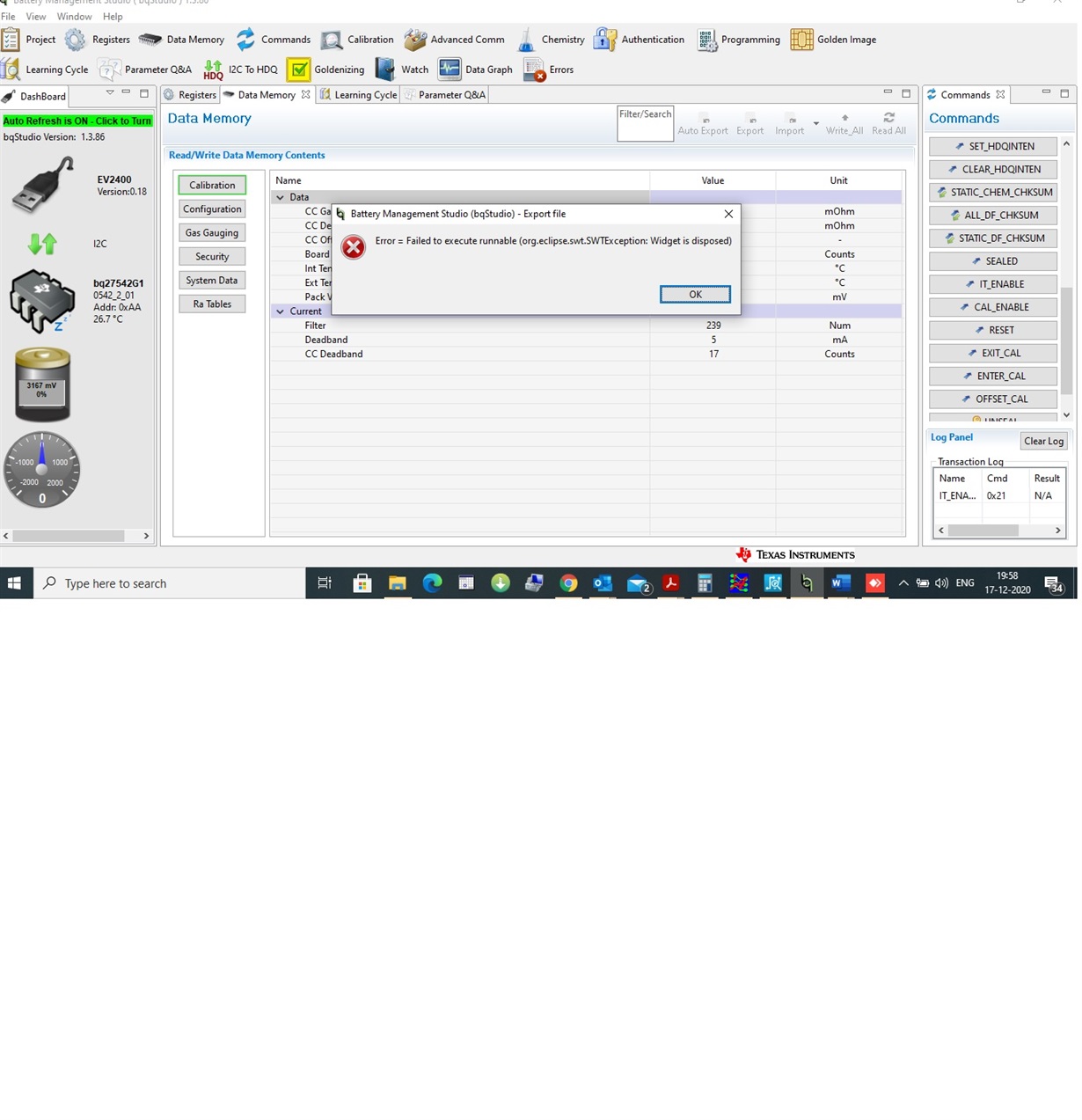Viewport: 1082px width, 1120px height.
Task: Click OK in the Export file error dialog
Action: (x=695, y=295)
